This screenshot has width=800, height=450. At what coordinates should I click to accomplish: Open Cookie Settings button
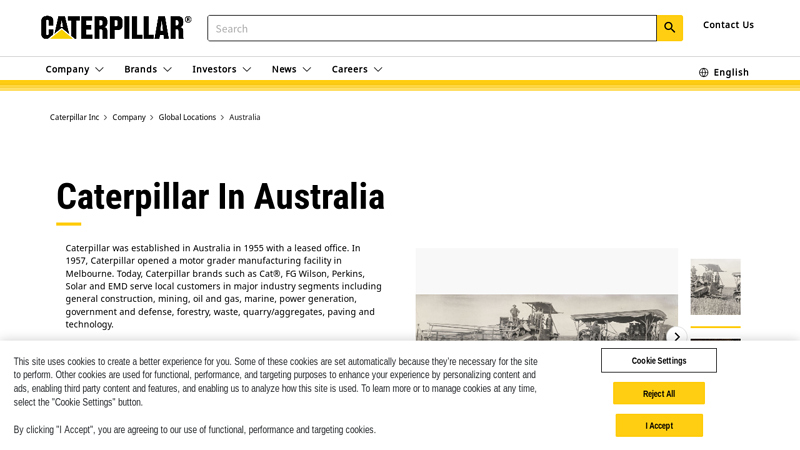click(x=659, y=361)
